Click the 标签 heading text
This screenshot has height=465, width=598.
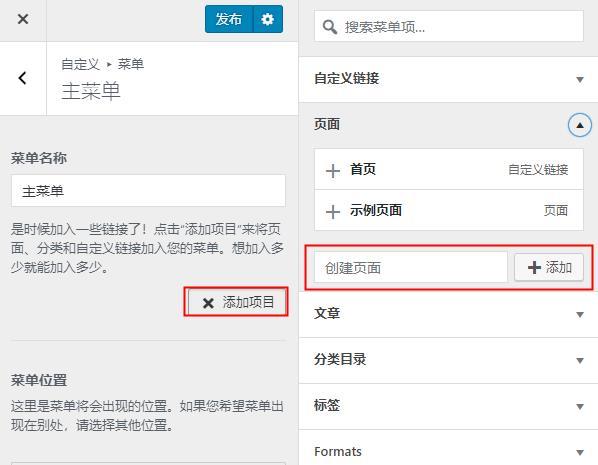[327, 405]
